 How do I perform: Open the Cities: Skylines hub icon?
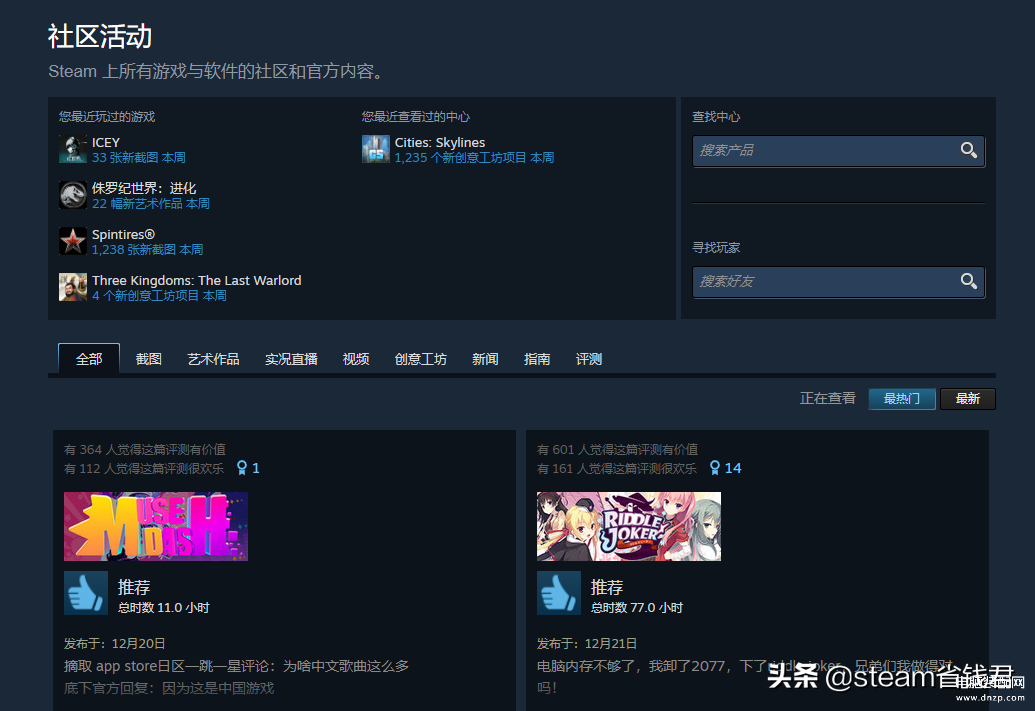(x=376, y=149)
